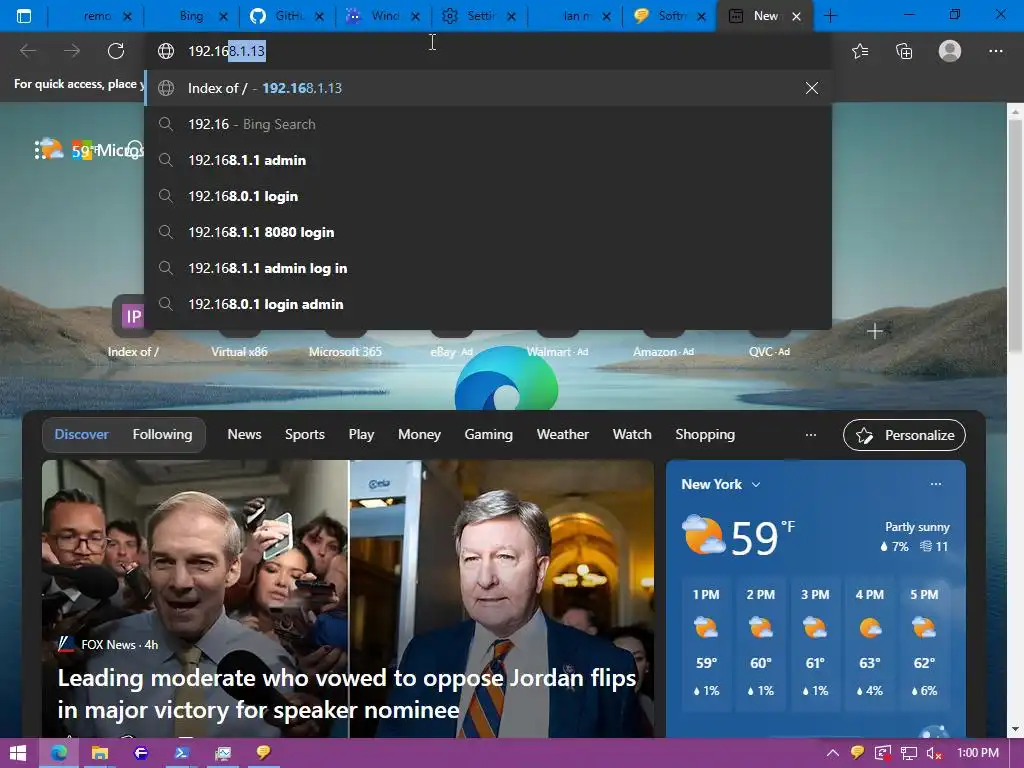Open the Shopping category
Viewport: 1024px width, 768px height.
[705, 434]
